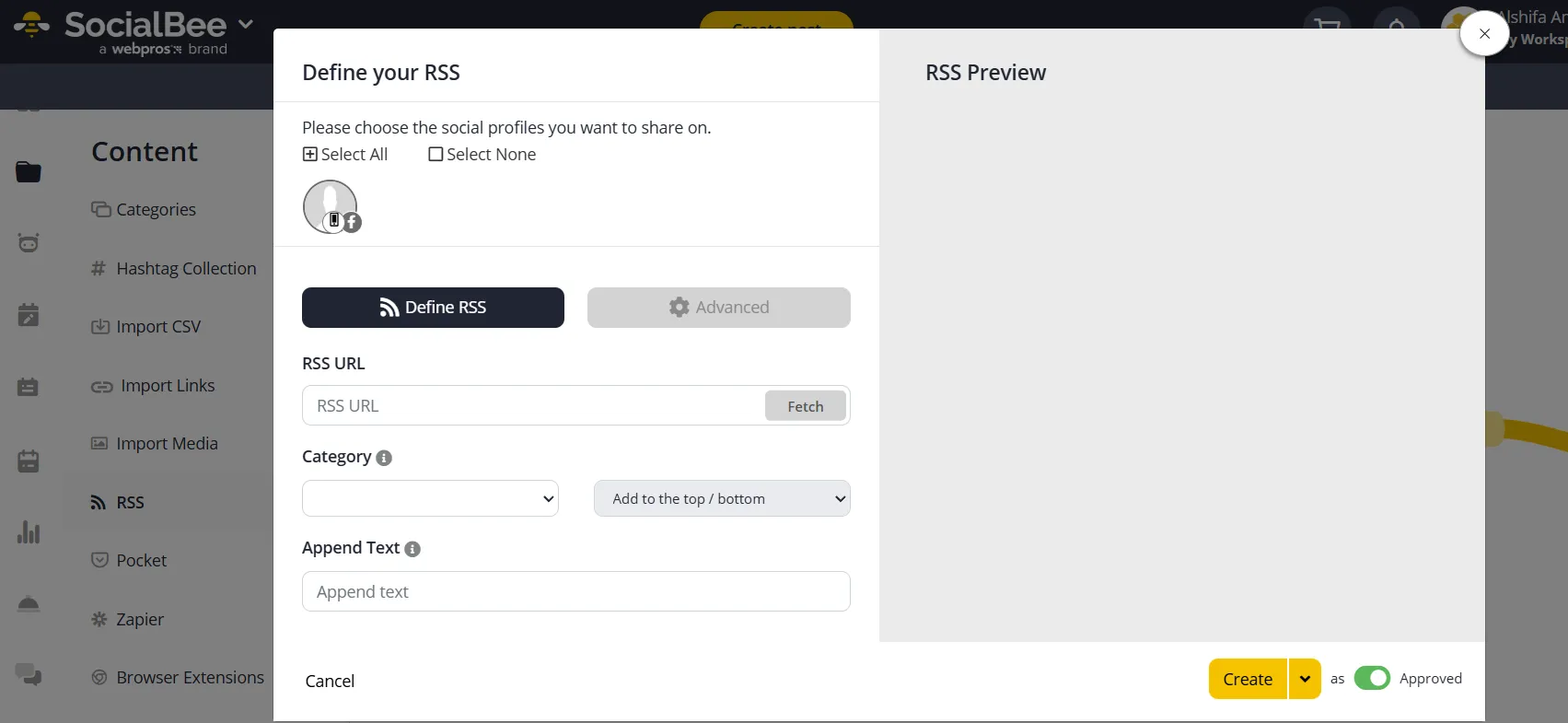1568x723 pixels.
Task: Click the folder icon in left sidebar
Action: pyautogui.click(x=29, y=172)
